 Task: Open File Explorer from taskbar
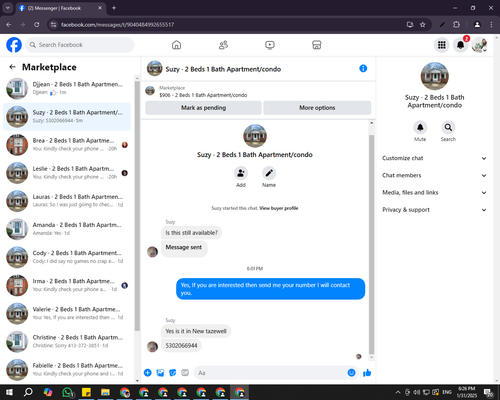coord(105,392)
